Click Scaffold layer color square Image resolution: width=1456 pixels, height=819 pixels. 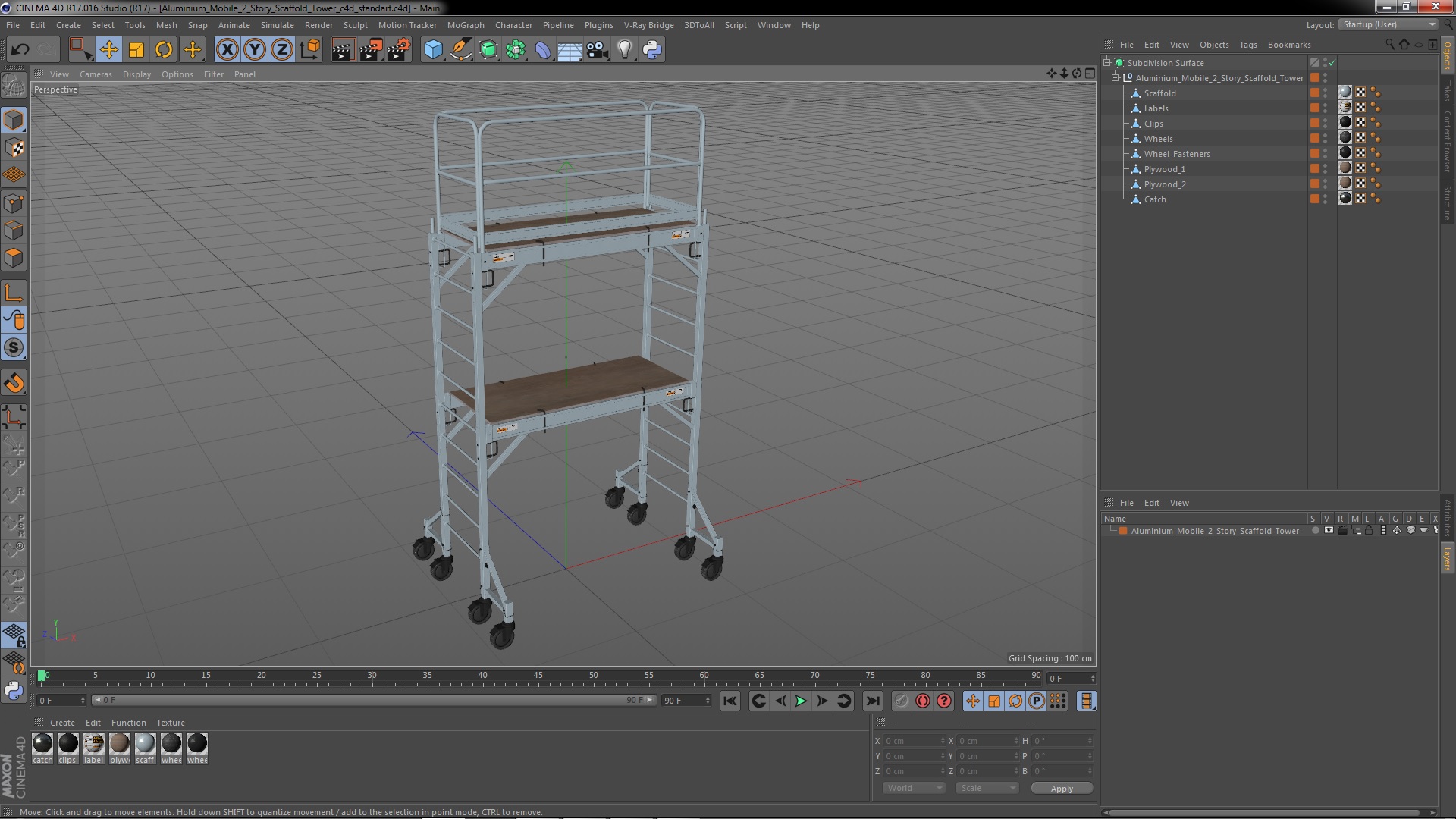click(1314, 93)
